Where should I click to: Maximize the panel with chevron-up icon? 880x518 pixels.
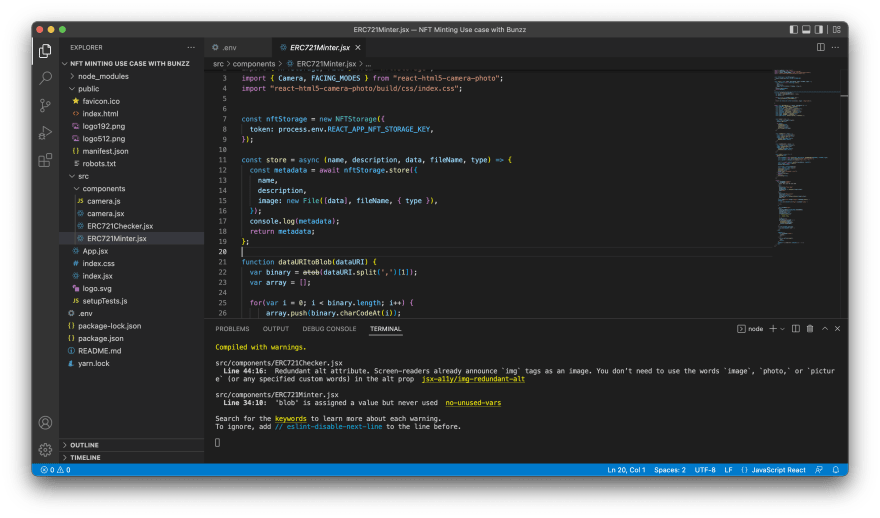(825, 329)
